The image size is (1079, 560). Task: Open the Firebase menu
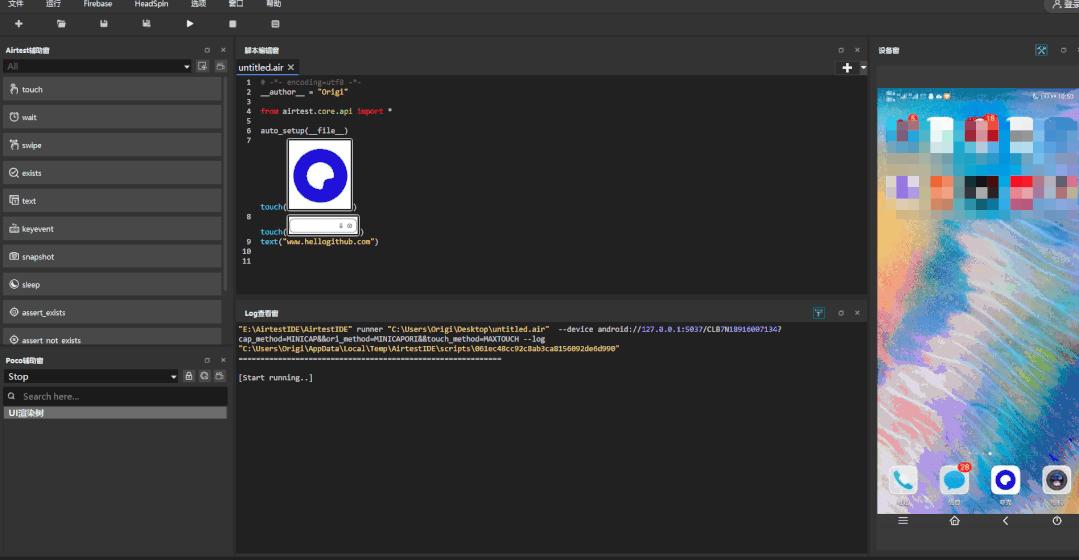98,5
